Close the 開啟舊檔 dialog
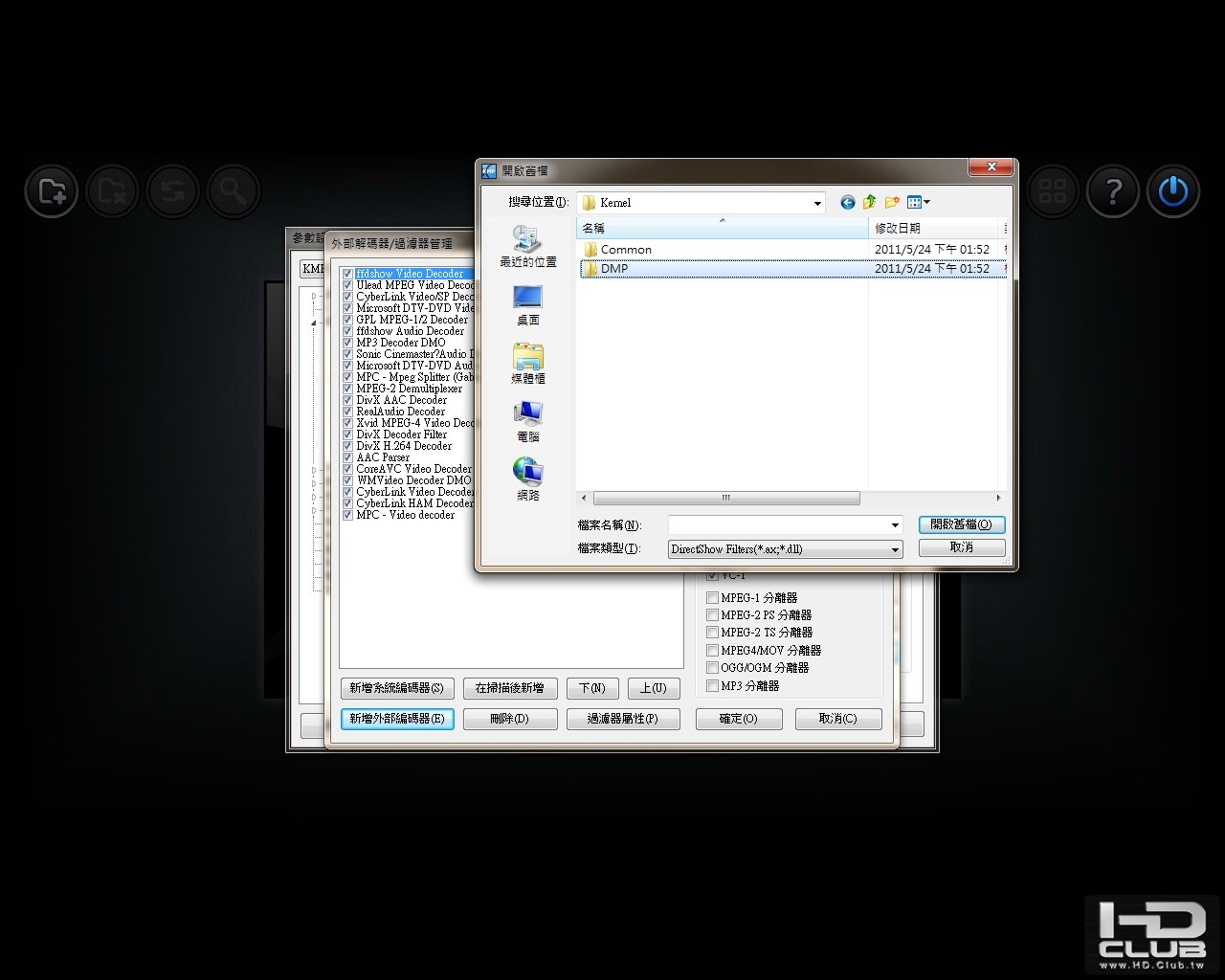 point(991,167)
